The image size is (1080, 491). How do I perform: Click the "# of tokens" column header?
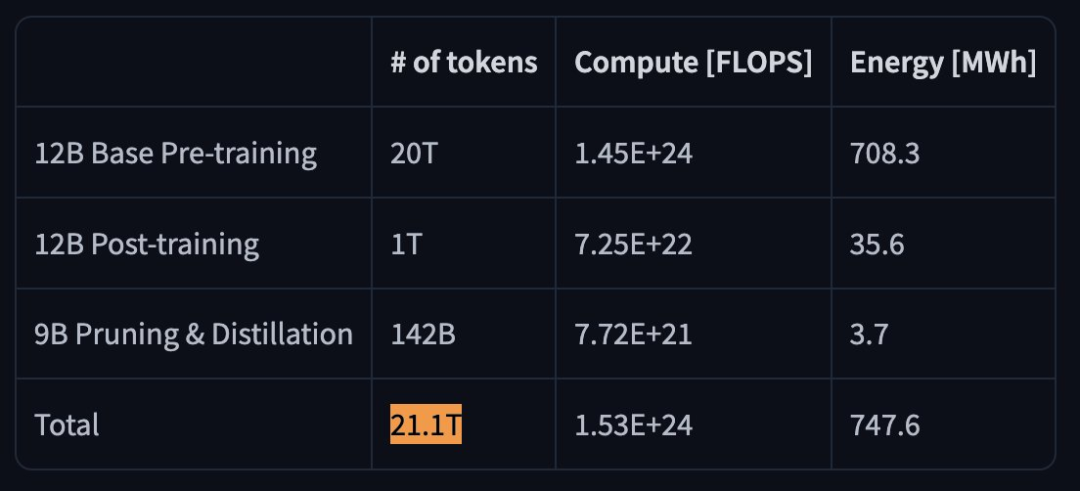tap(463, 62)
